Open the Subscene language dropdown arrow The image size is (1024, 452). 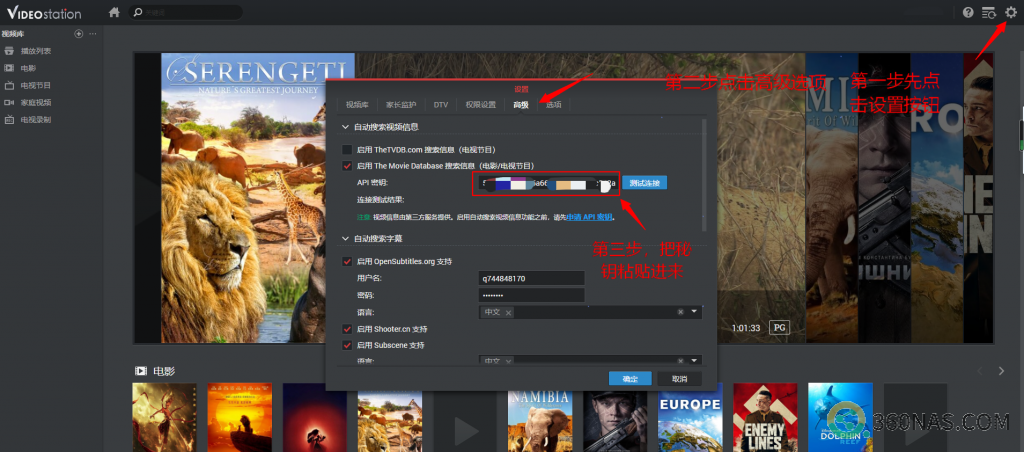pyautogui.click(x=694, y=361)
